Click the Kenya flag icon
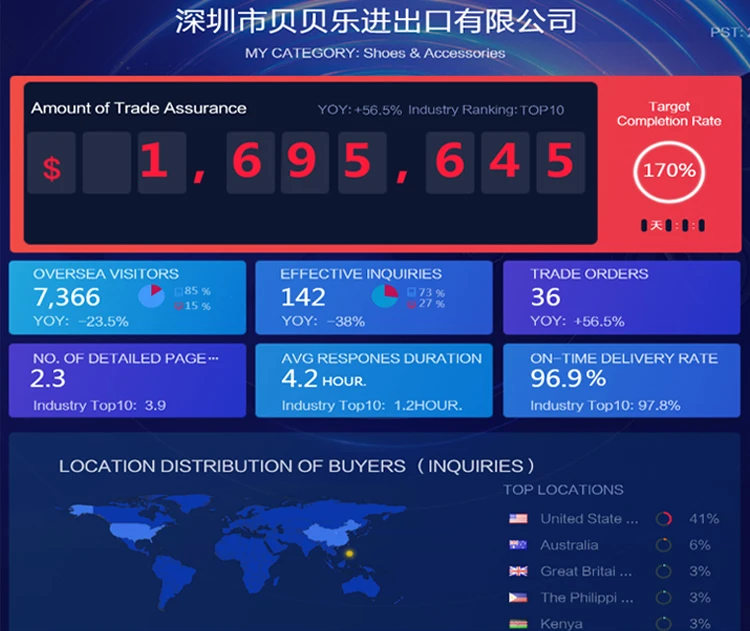This screenshot has height=631, width=750. click(x=518, y=623)
